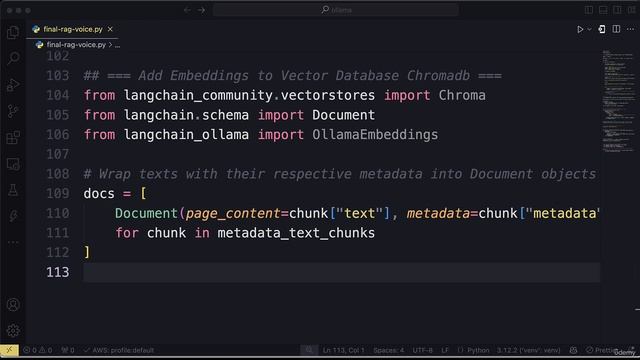
Task: Click the Spaces: 4 indentation indicator
Action: [389, 350]
